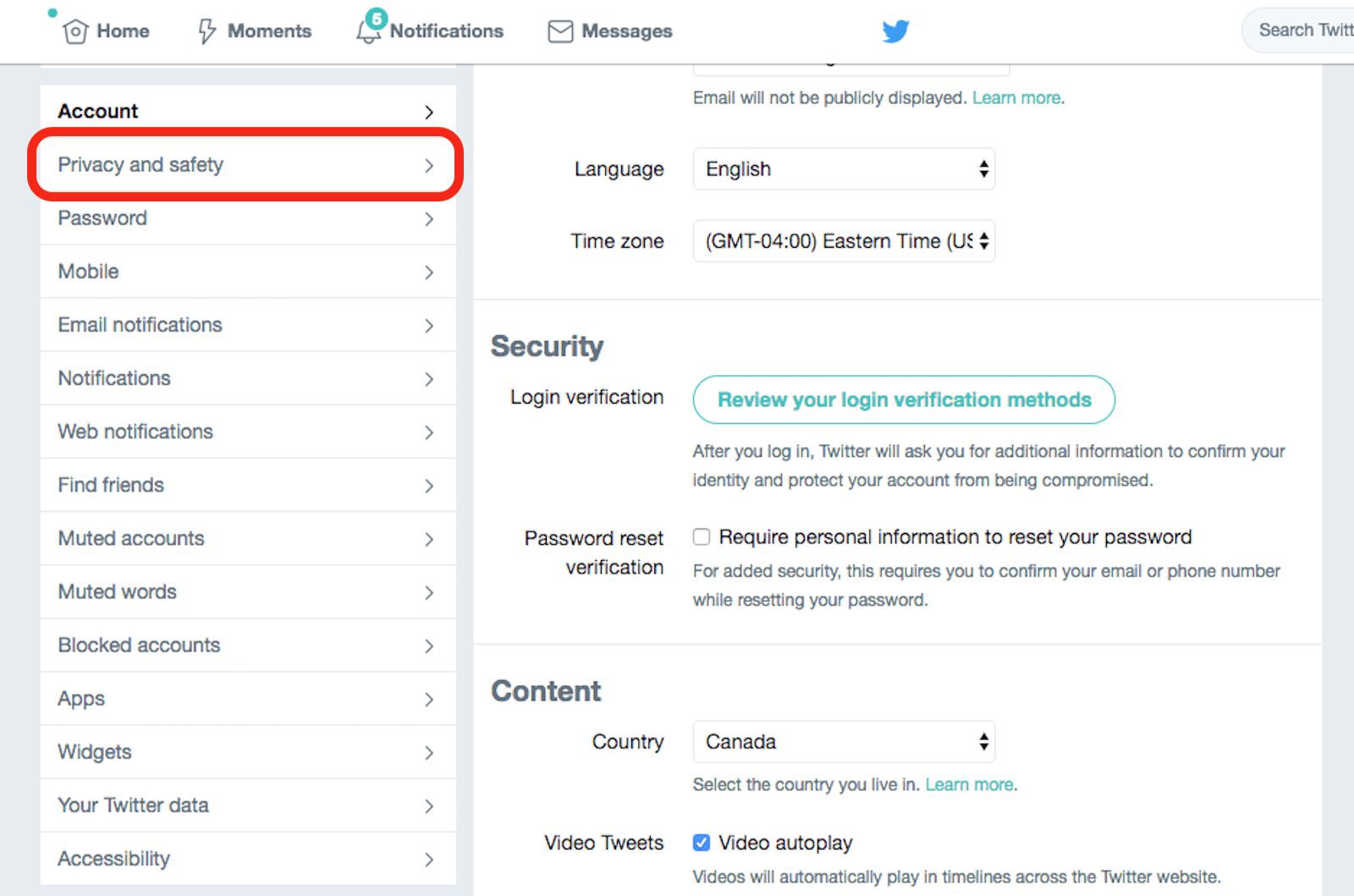Enable require personal information checkbox
This screenshot has width=1354, height=896.
pos(702,537)
